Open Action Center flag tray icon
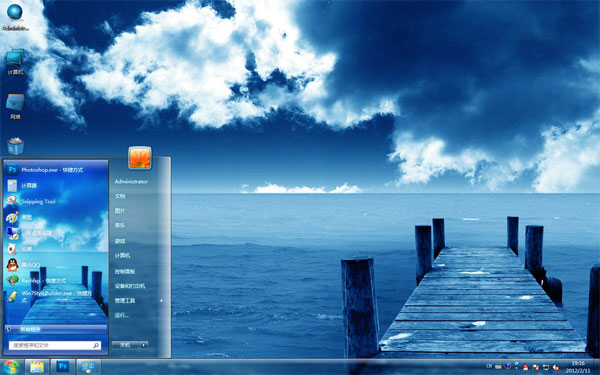Screen dimensions: 600x375 [536, 367]
